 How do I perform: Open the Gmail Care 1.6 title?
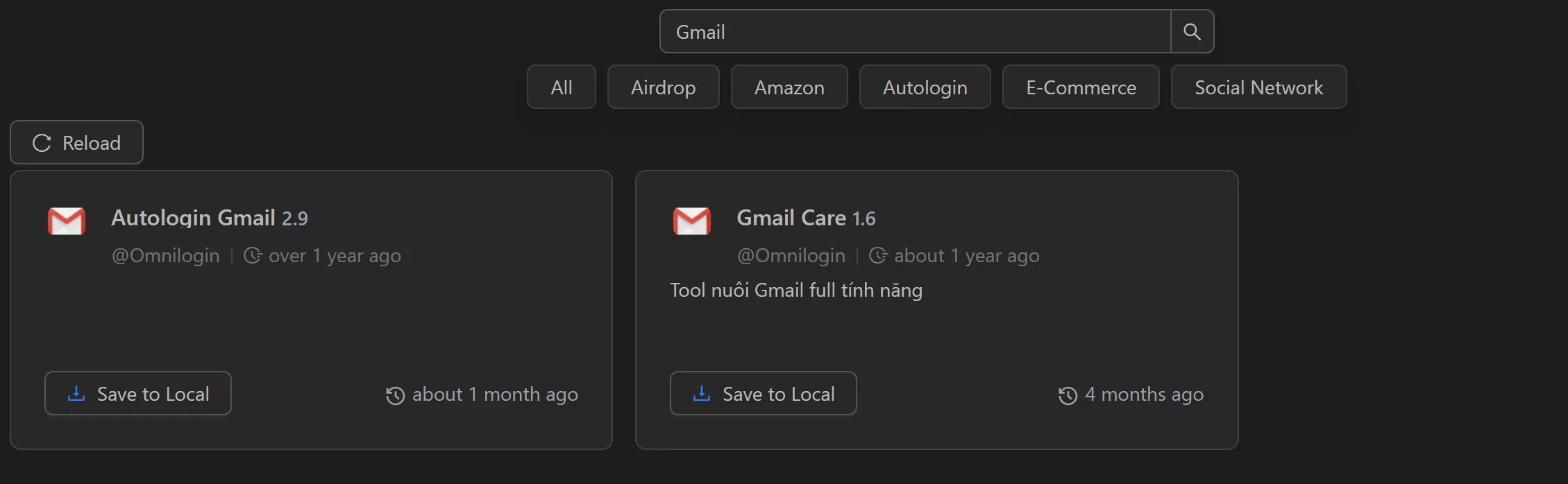click(805, 218)
